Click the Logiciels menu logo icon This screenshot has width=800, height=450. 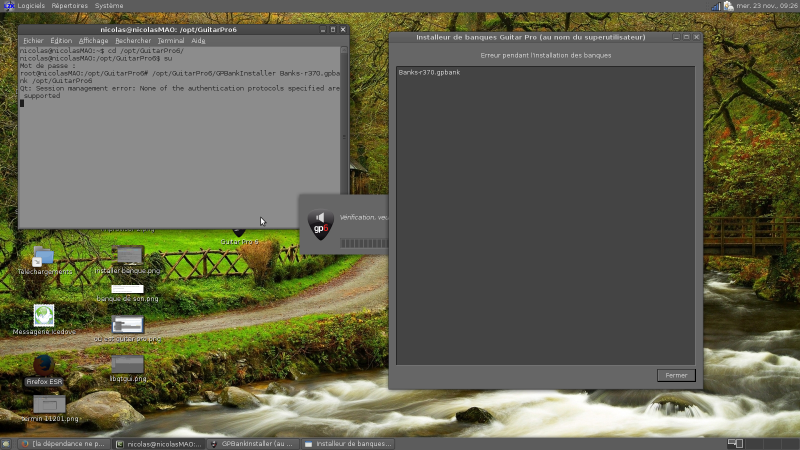[9, 6]
